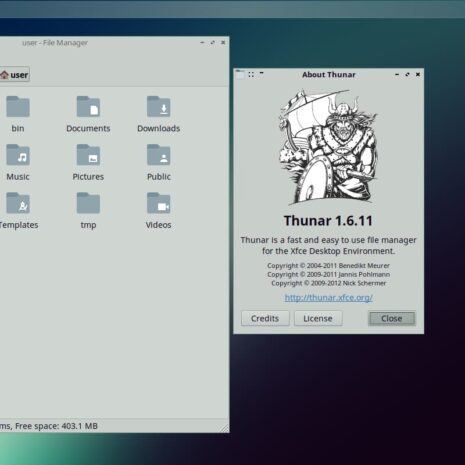The height and width of the screenshot is (465, 465).
Task: Click 'Copyright © 2009-2011 Jannis Pohlmann' line
Action: point(328,274)
